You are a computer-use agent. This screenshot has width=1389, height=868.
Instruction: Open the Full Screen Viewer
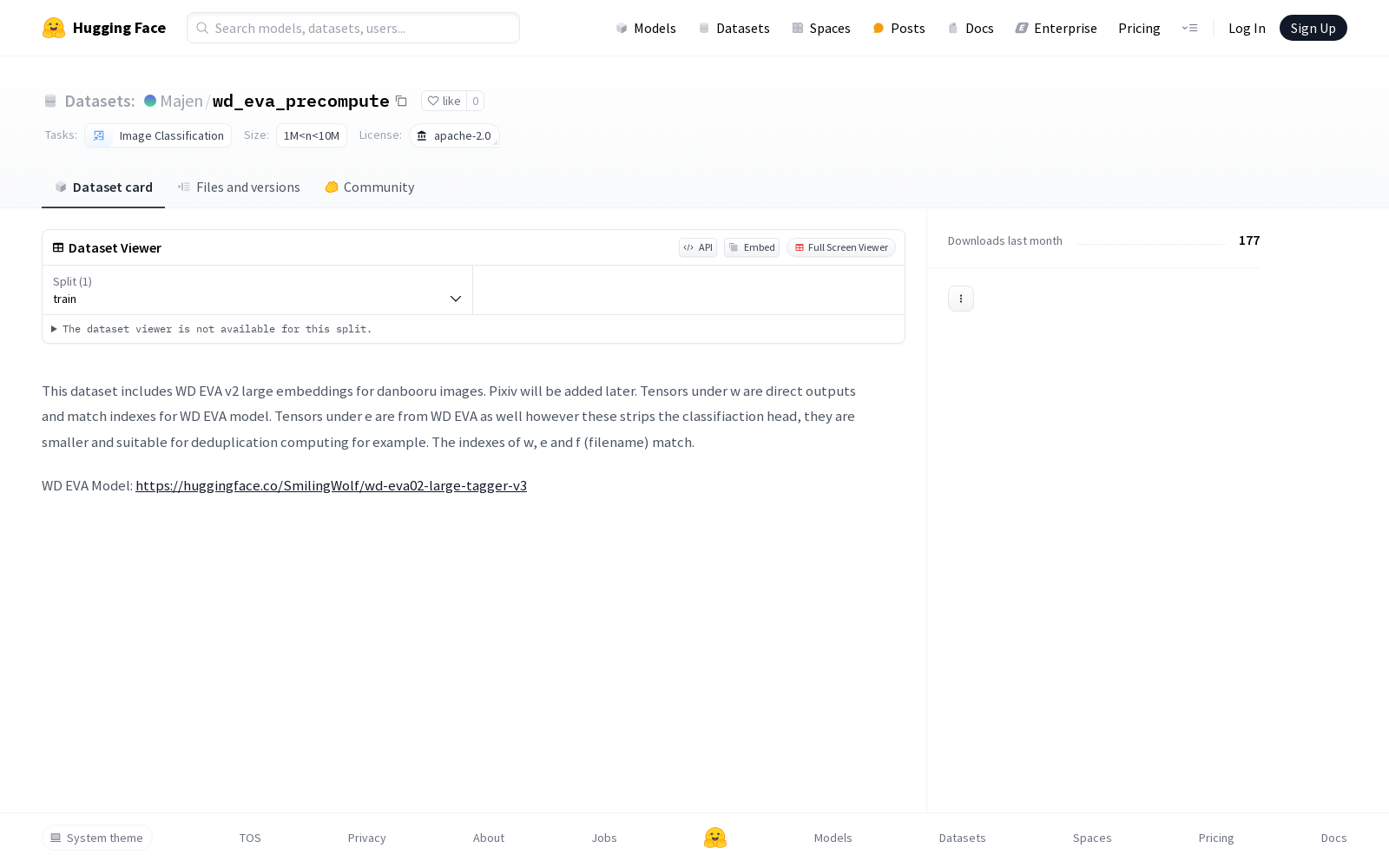pos(841,247)
